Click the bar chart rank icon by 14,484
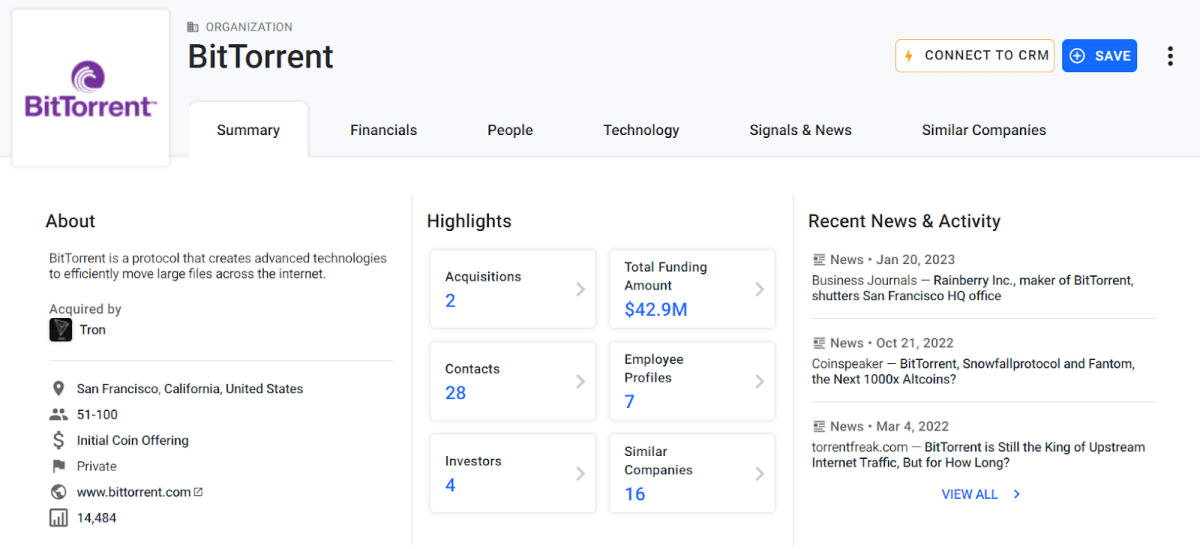Image resolution: width=1200 pixels, height=549 pixels. [x=58, y=518]
